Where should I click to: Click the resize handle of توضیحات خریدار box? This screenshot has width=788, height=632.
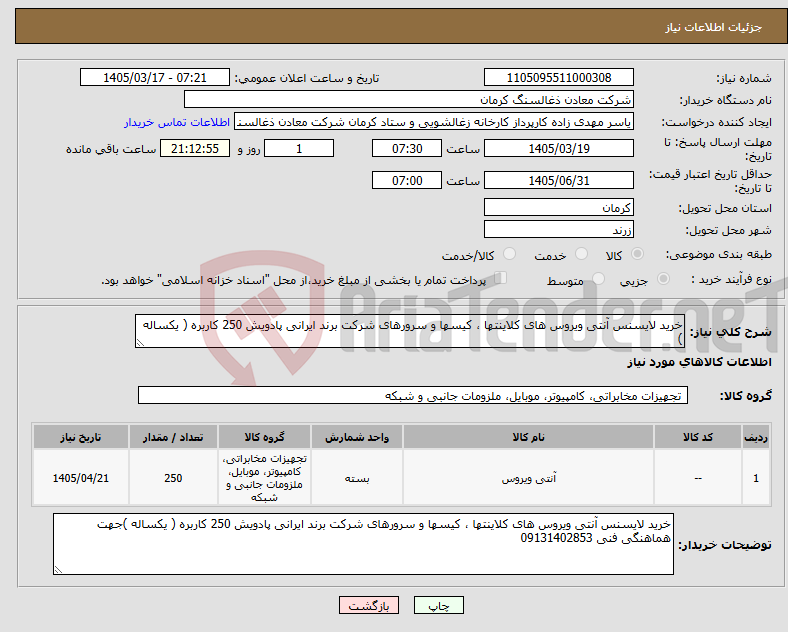(x=58, y=570)
